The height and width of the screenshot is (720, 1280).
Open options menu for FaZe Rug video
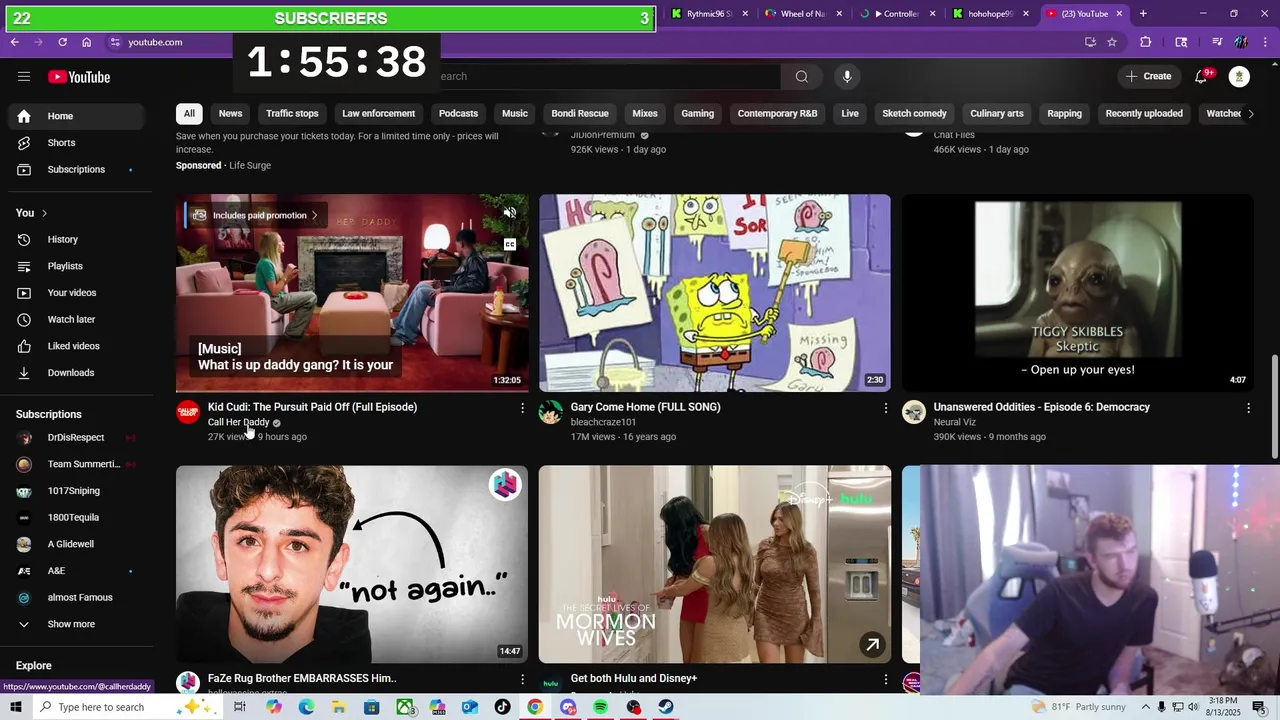pyautogui.click(x=522, y=679)
